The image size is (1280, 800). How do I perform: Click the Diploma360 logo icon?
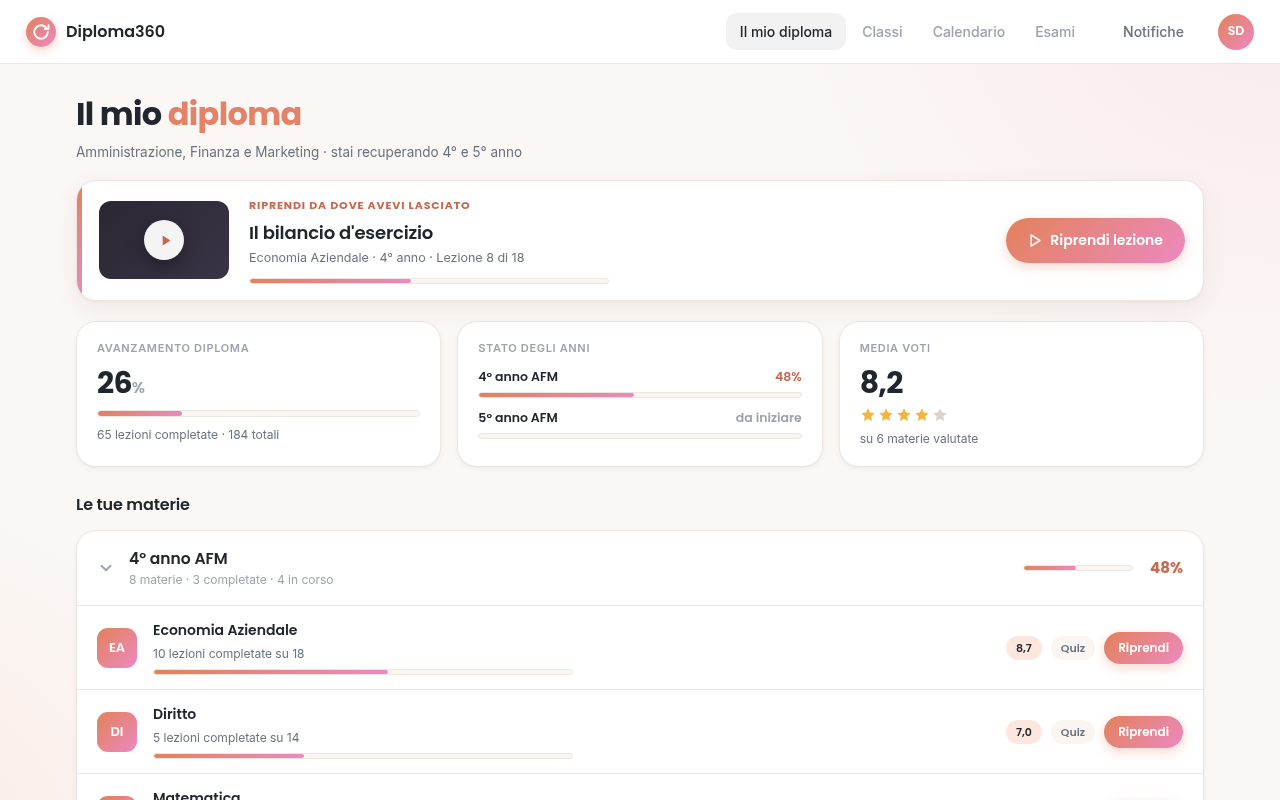coord(41,32)
